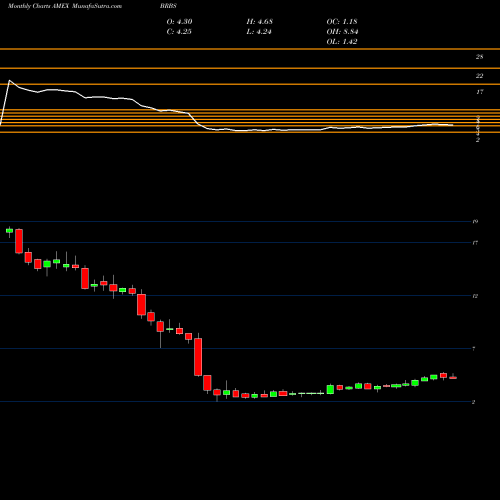Click the '12' candlestick chart axis label
Viewport: 500px width, 500px height.
[x=475, y=296]
